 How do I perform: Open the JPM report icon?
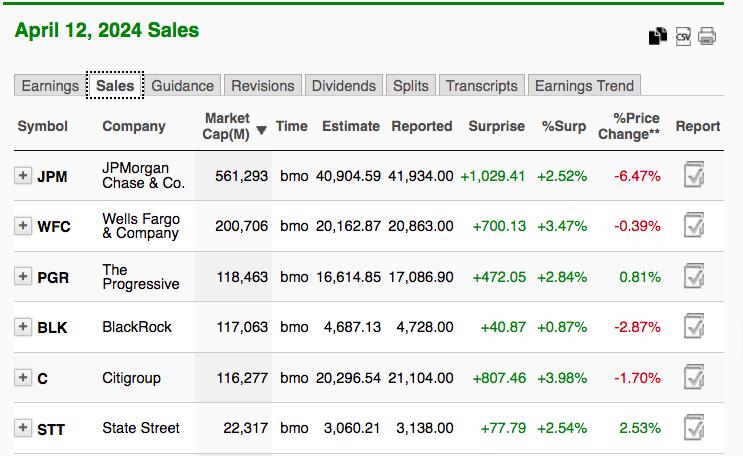[694, 176]
